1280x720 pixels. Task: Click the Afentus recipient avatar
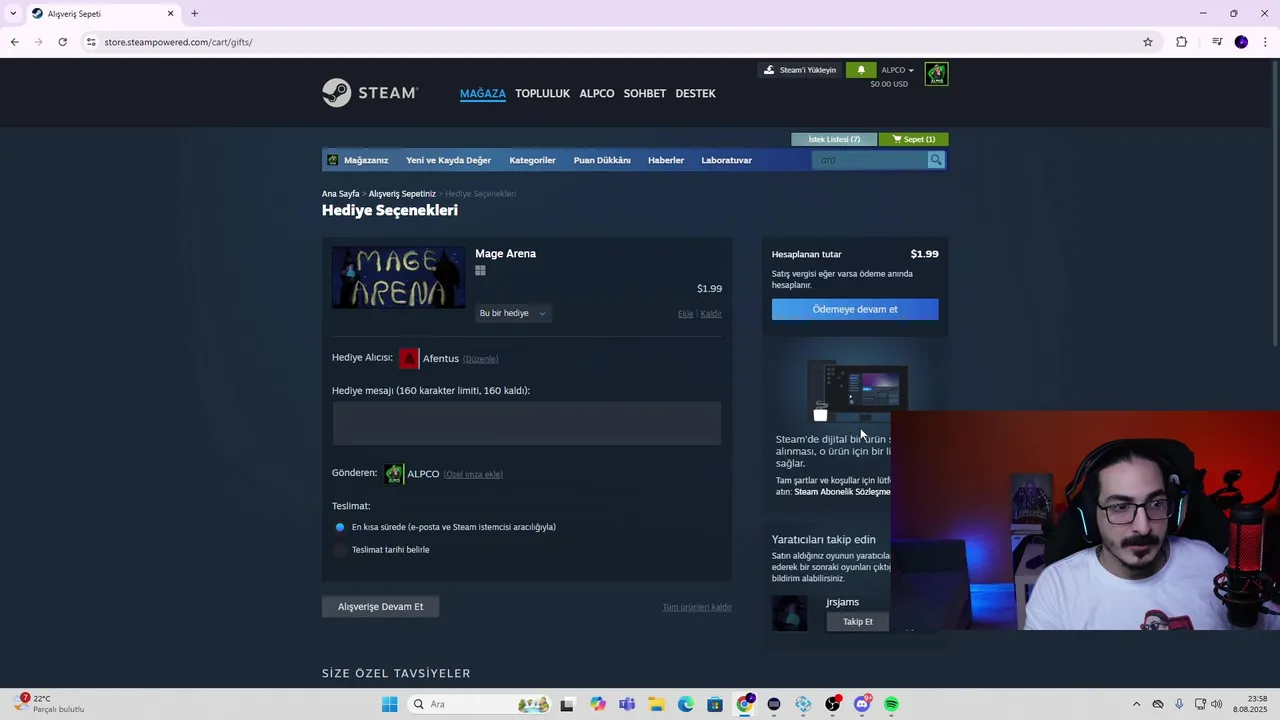click(408, 358)
